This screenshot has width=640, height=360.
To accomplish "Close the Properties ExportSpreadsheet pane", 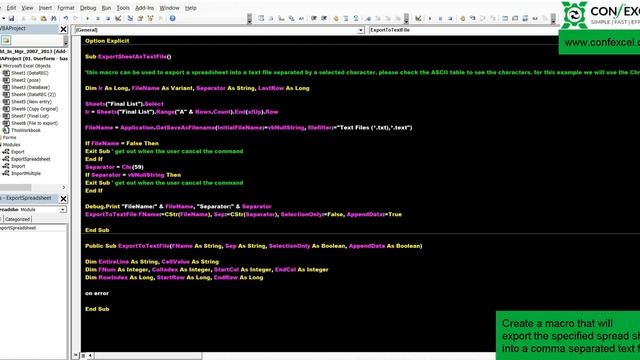I will [63, 198].
